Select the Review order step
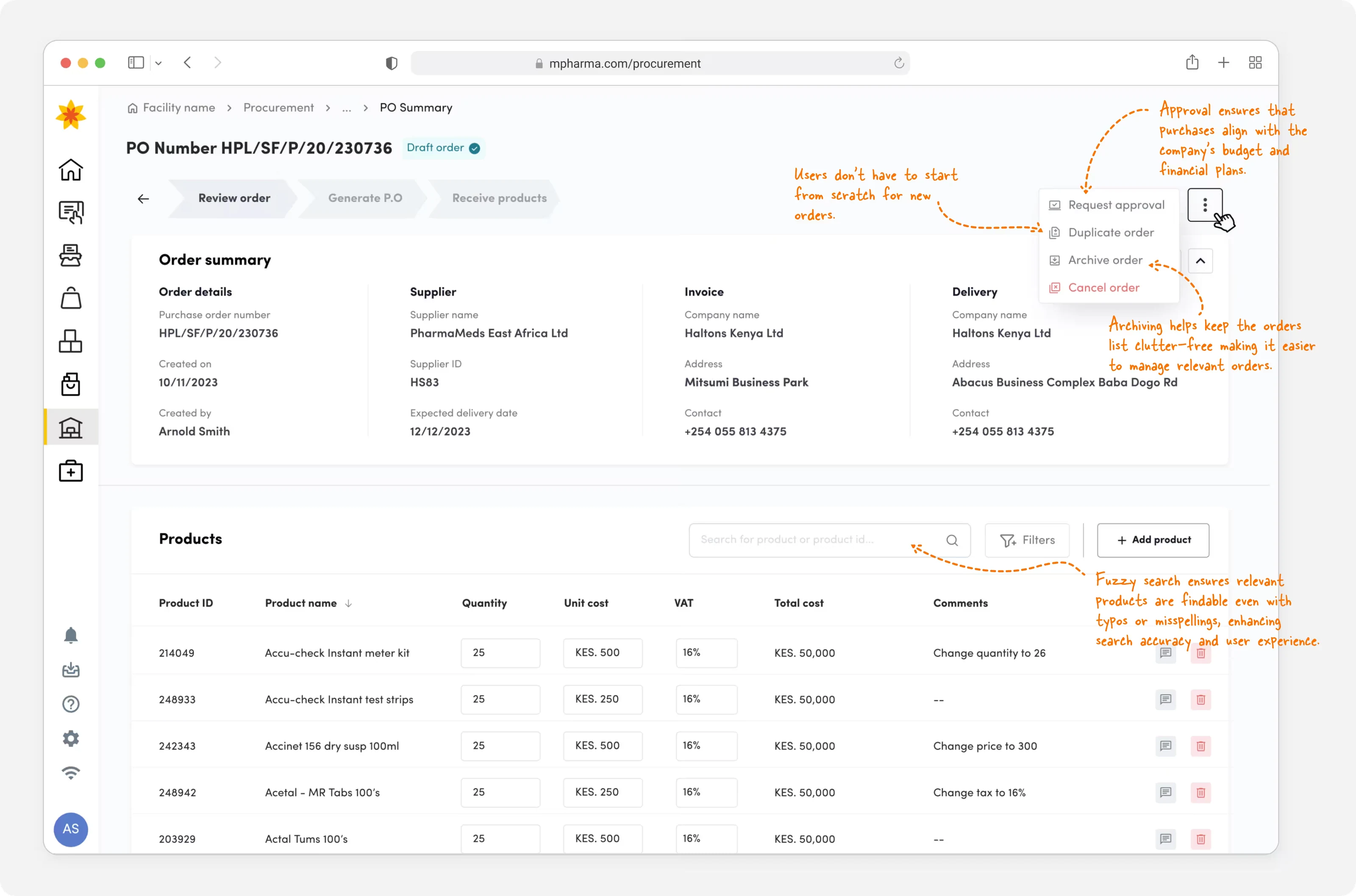Image resolution: width=1356 pixels, height=896 pixels. (x=234, y=198)
